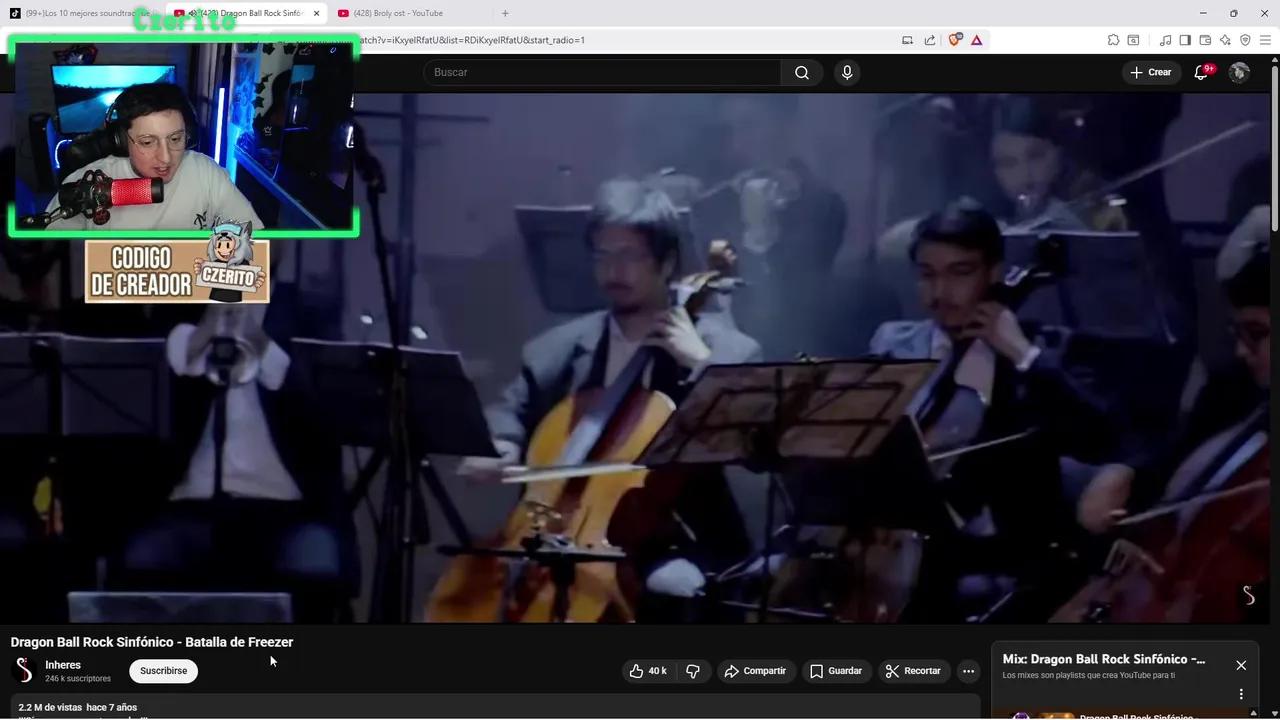Click the 2.2 M de vistas description text

pos(78,707)
